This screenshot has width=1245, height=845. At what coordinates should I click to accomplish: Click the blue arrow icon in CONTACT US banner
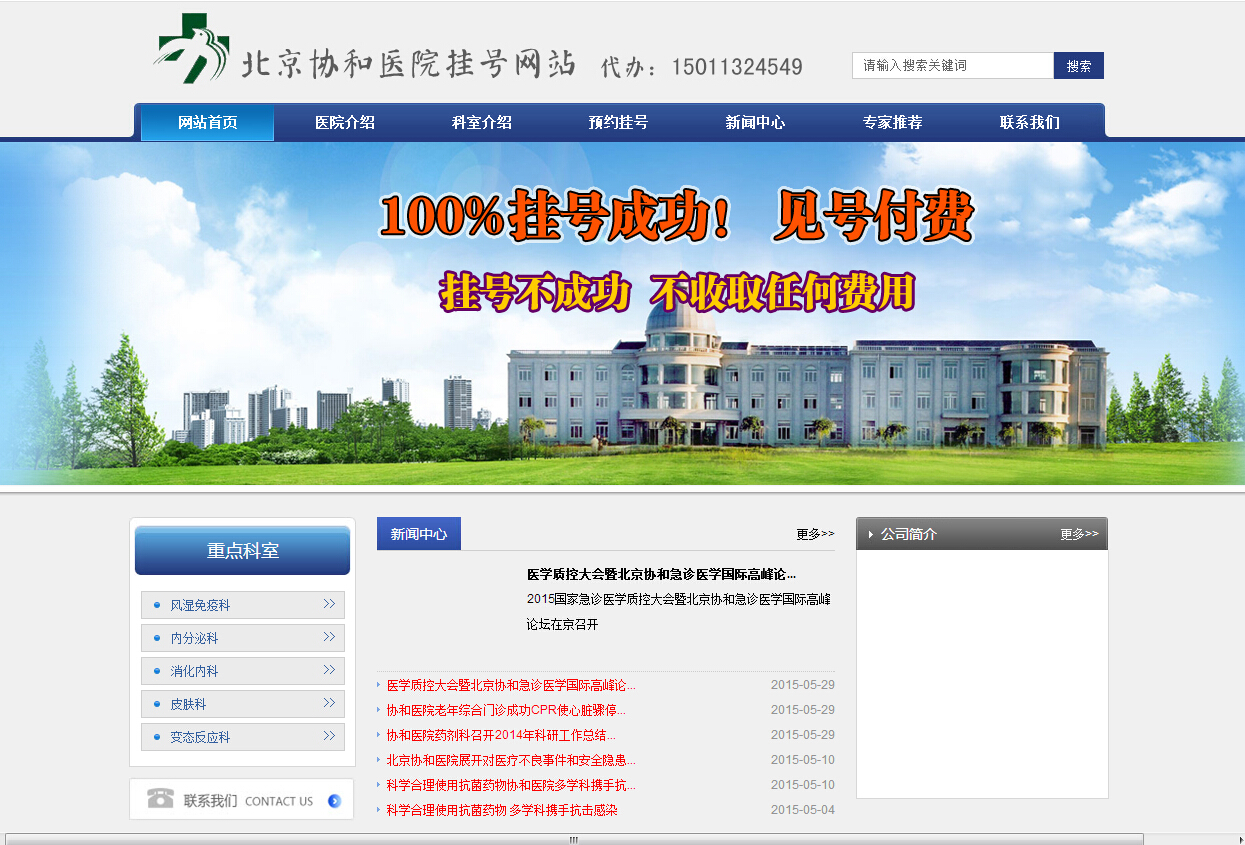(335, 801)
